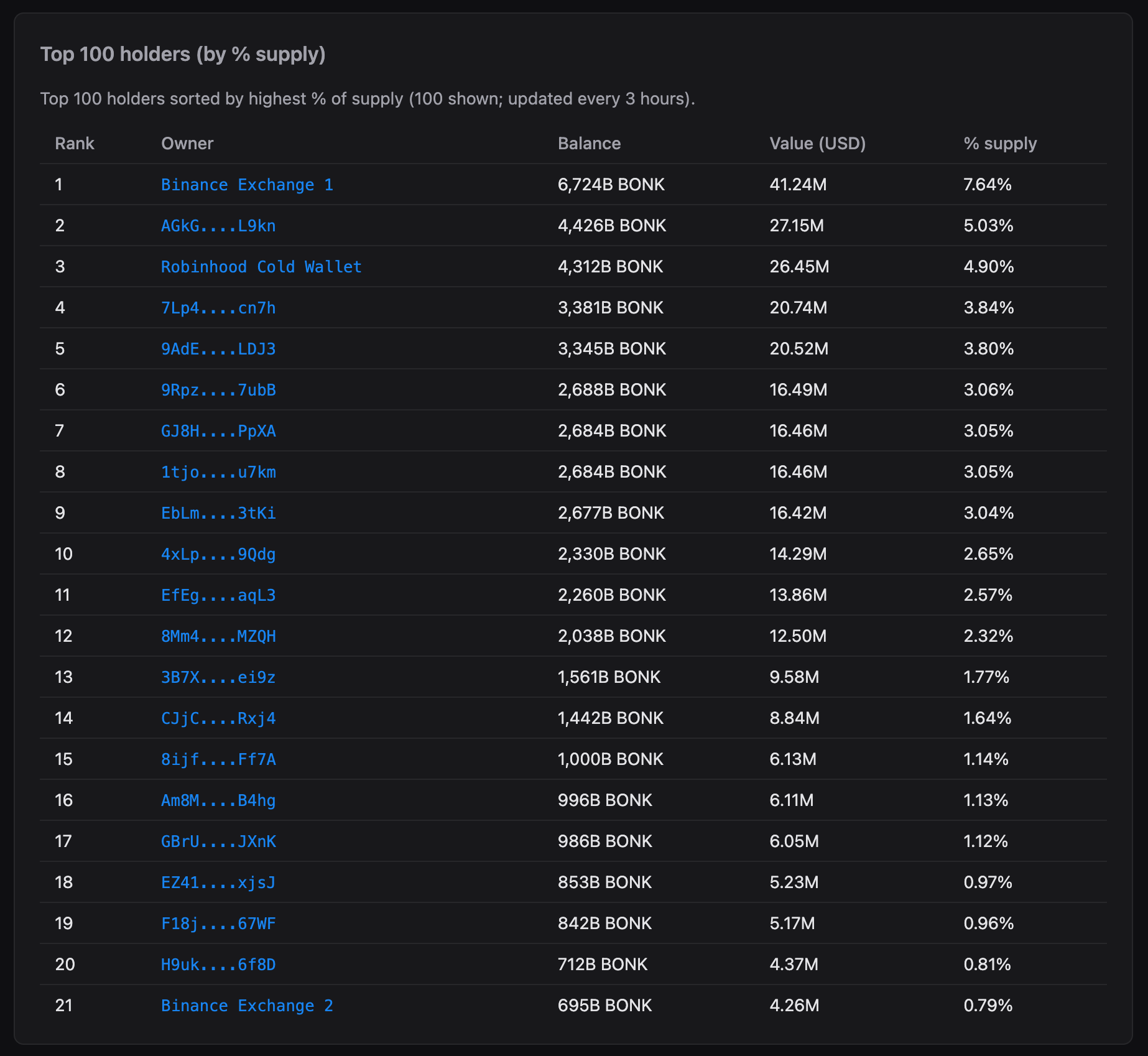The height and width of the screenshot is (1056, 1148).
Task: Open owner address GJ8H....PpXA
Action: [x=218, y=431]
